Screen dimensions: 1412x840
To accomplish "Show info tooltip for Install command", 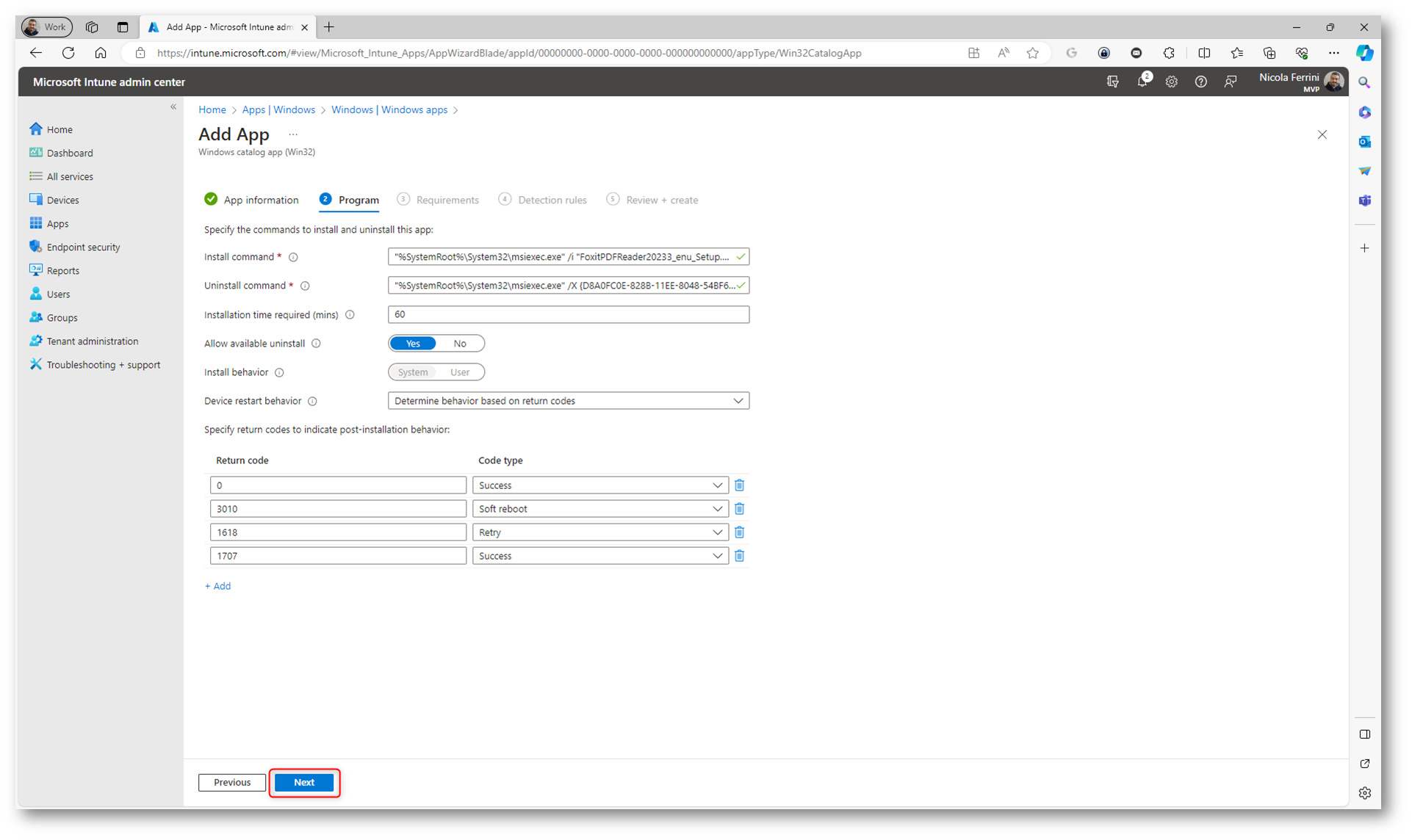I will [x=294, y=258].
